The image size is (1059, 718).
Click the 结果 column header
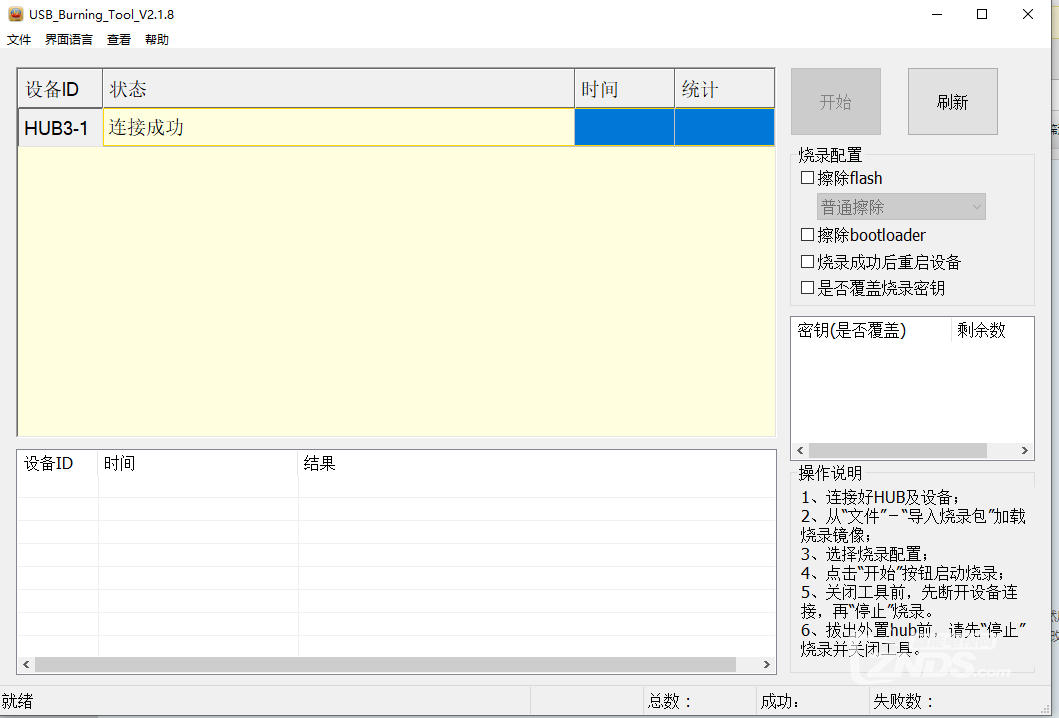pos(319,462)
